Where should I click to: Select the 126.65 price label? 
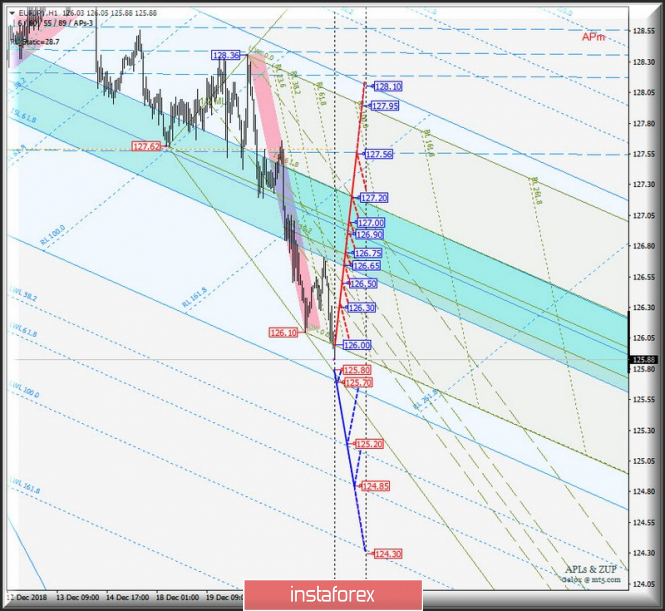(366, 266)
